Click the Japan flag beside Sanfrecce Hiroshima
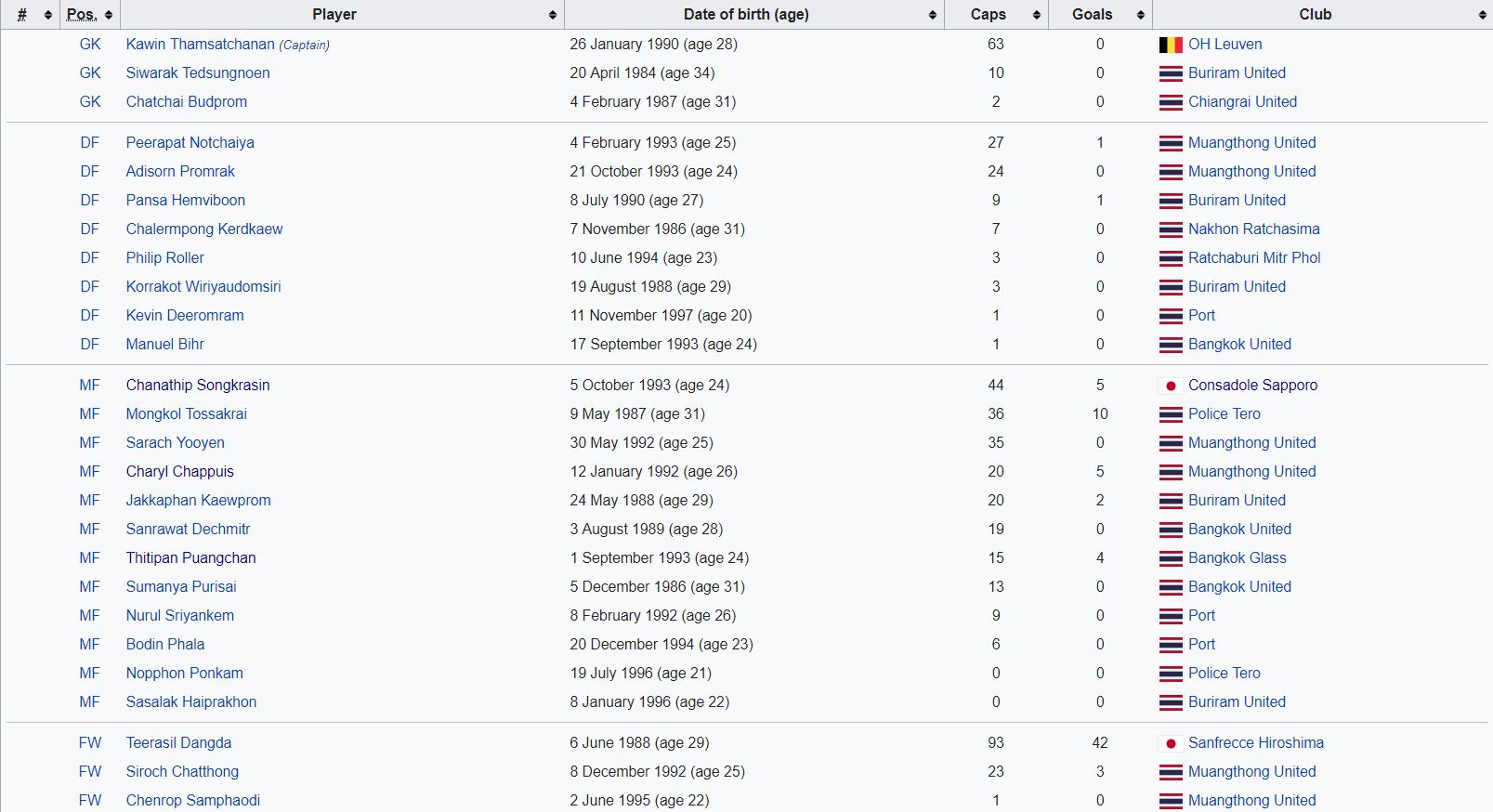The width and height of the screenshot is (1493, 812). point(1171,743)
